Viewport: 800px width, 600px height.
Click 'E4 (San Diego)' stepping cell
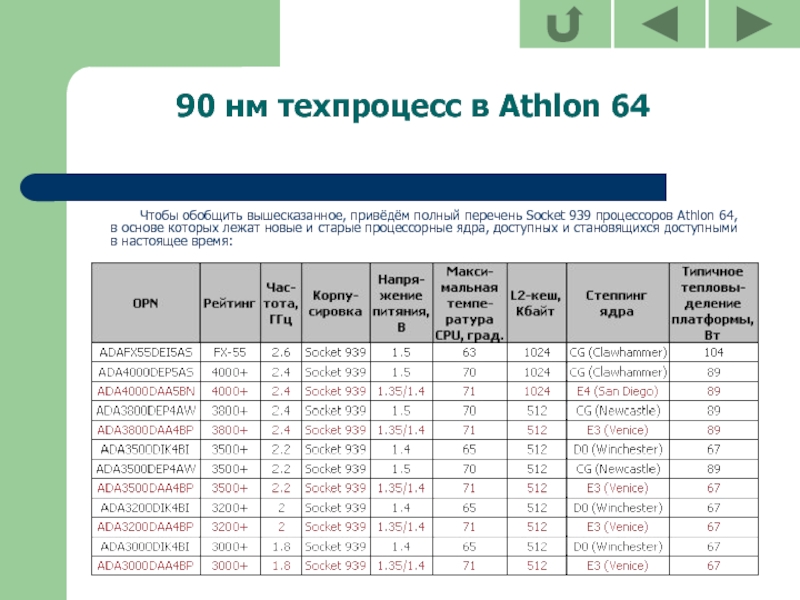click(x=617, y=391)
